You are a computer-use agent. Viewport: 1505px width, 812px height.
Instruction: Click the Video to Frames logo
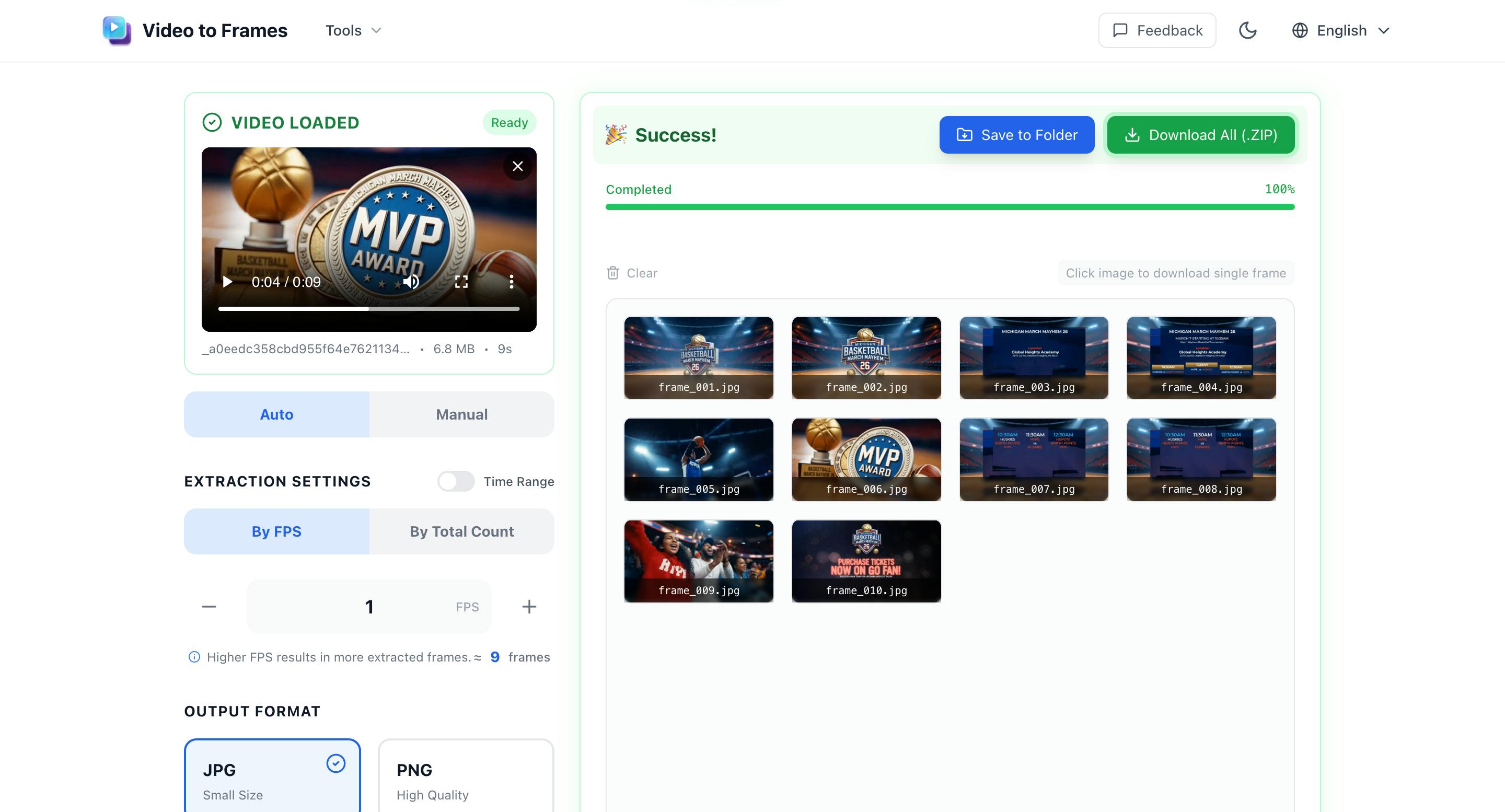[x=116, y=30]
